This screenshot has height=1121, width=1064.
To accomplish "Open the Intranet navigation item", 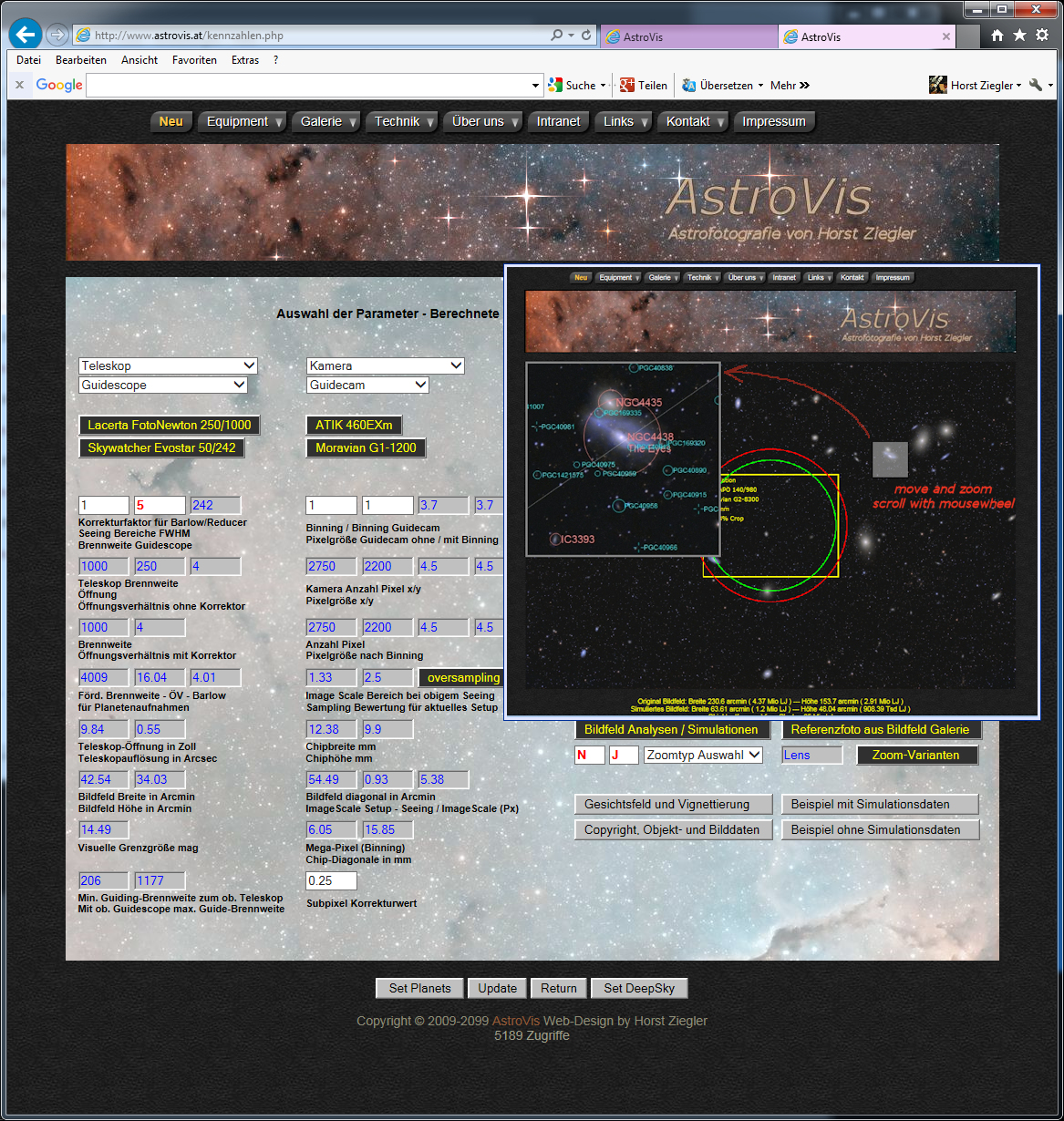I will tap(558, 121).
